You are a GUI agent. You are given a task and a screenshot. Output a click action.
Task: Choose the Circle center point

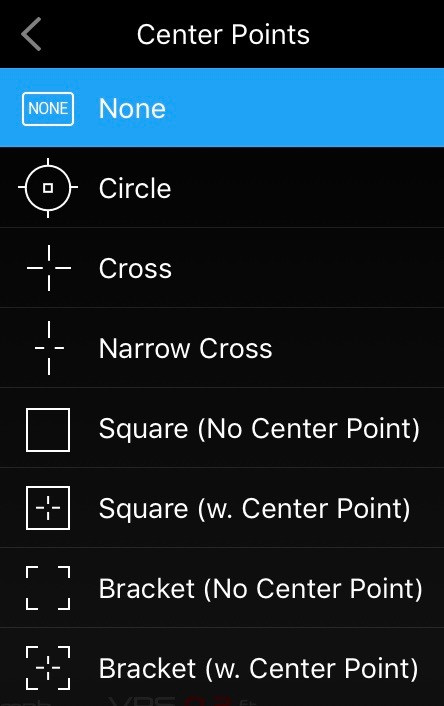click(x=222, y=187)
